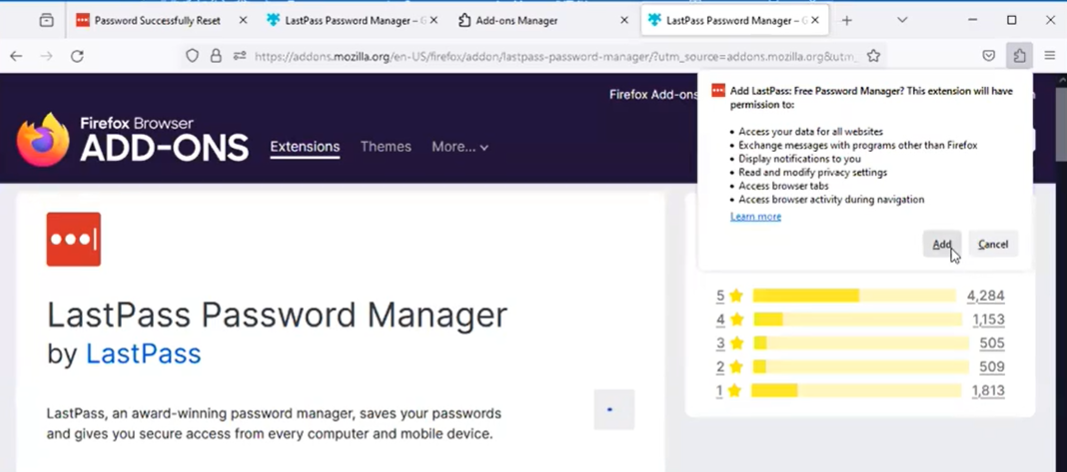Switch to Password Successfully Reset tab
Viewport: 1067px width, 472px height.
pyautogui.click(x=156, y=20)
